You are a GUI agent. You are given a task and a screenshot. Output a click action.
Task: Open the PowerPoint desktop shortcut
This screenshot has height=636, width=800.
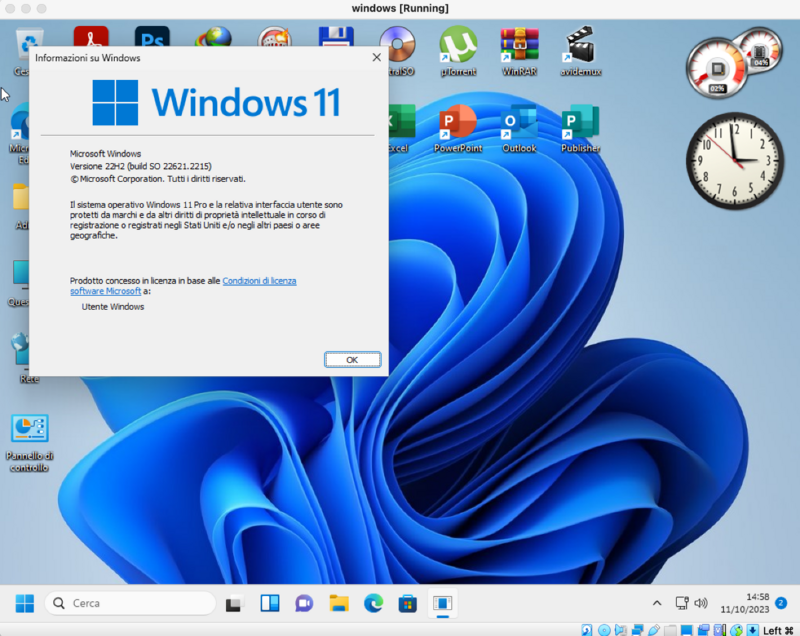(x=458, y=129)
